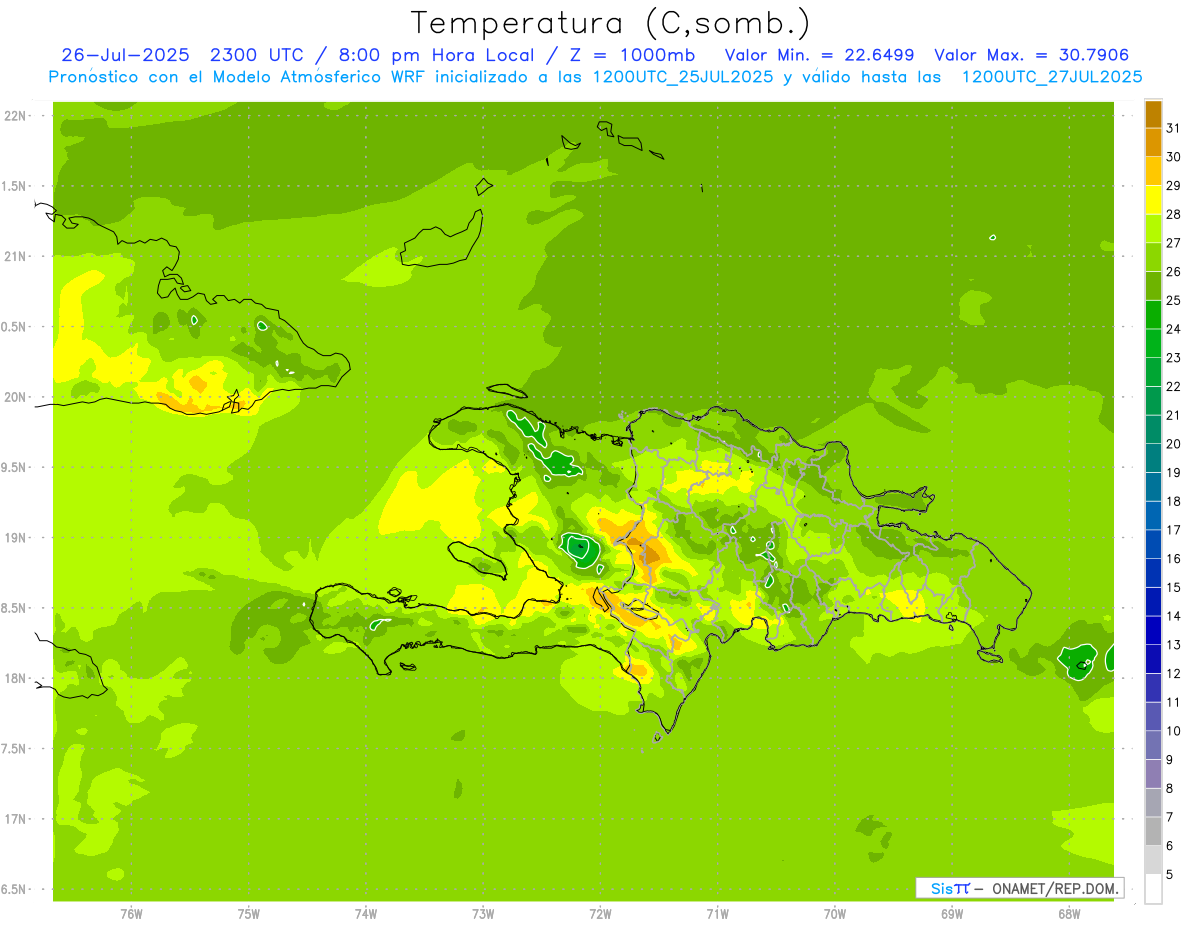The image size is (1200, 927).
Task: Click the "75W" longitude axis label
Action: [249, 914]
